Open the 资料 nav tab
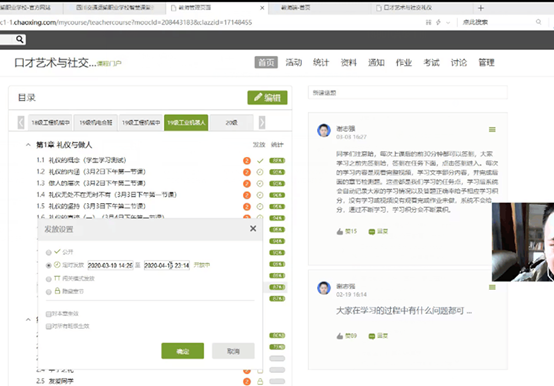 [x=348, y=63]
